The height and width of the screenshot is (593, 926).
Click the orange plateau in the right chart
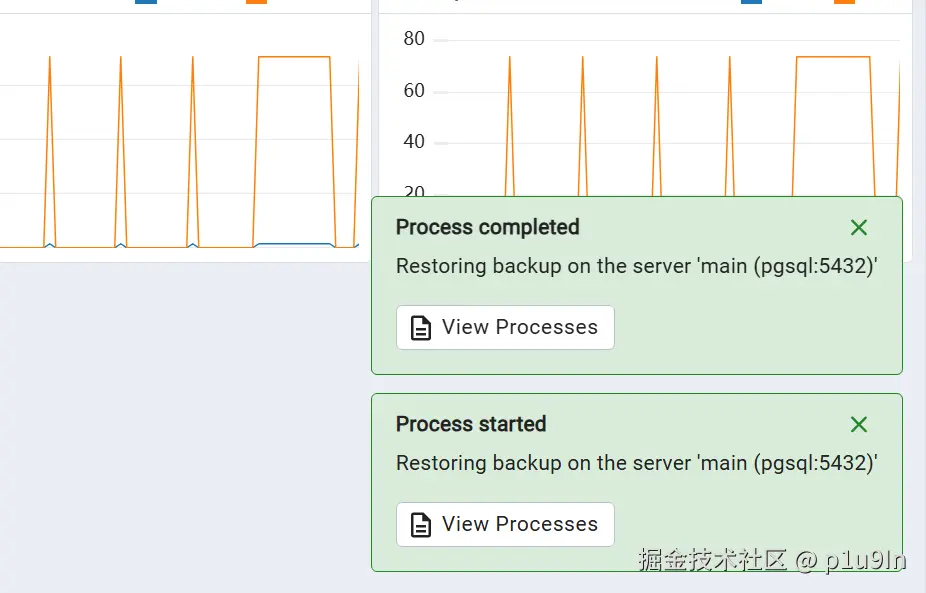click(833, 57)
